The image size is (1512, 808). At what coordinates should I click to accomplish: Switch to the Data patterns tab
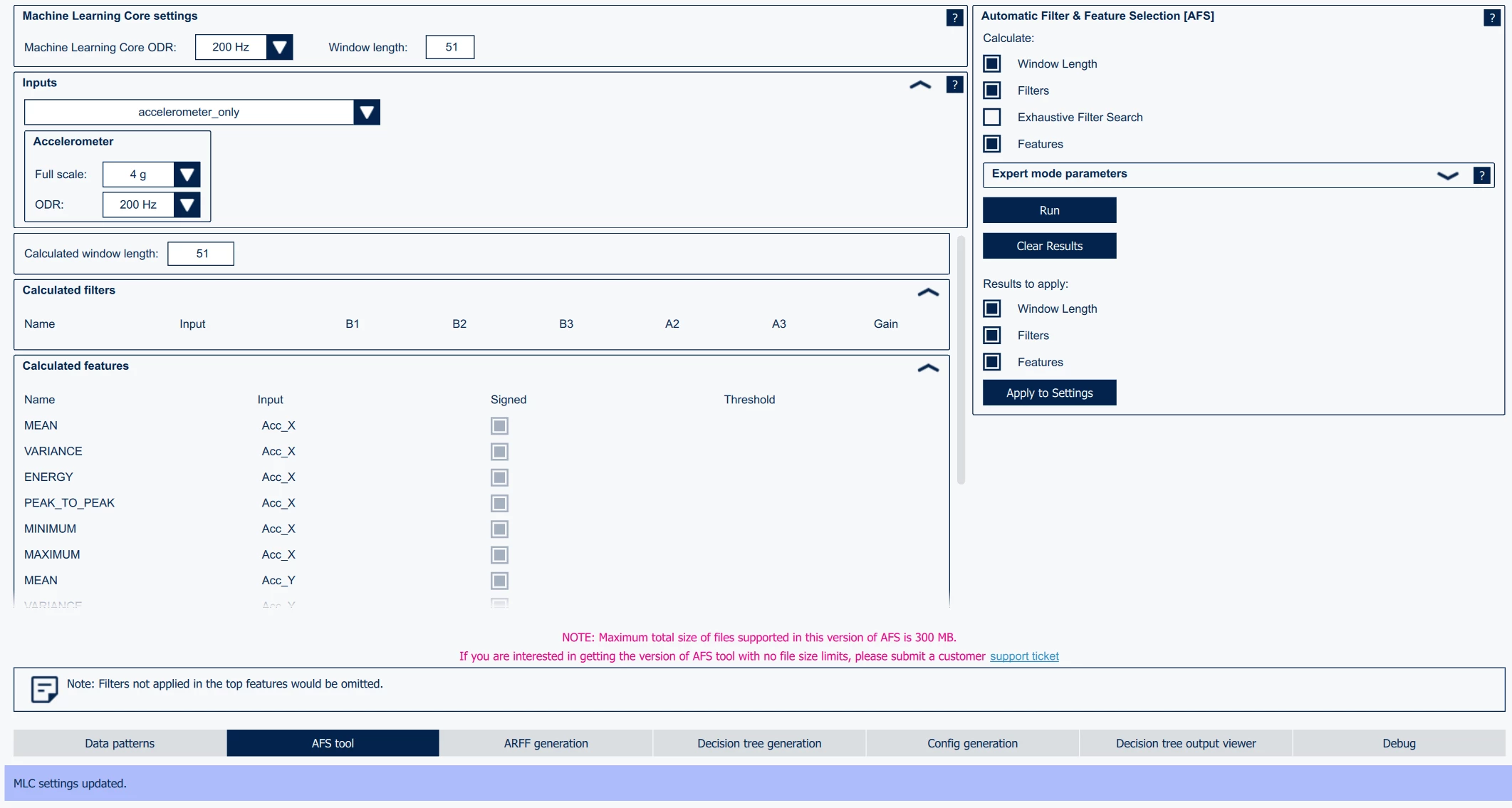(120, 743)
